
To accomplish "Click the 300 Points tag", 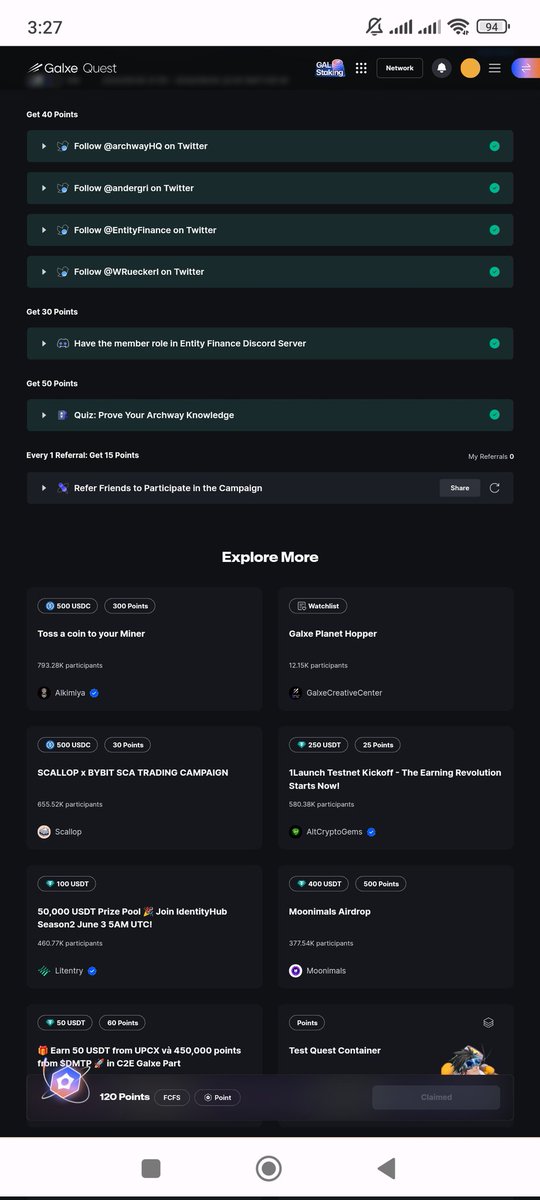I will pos(130,606).
